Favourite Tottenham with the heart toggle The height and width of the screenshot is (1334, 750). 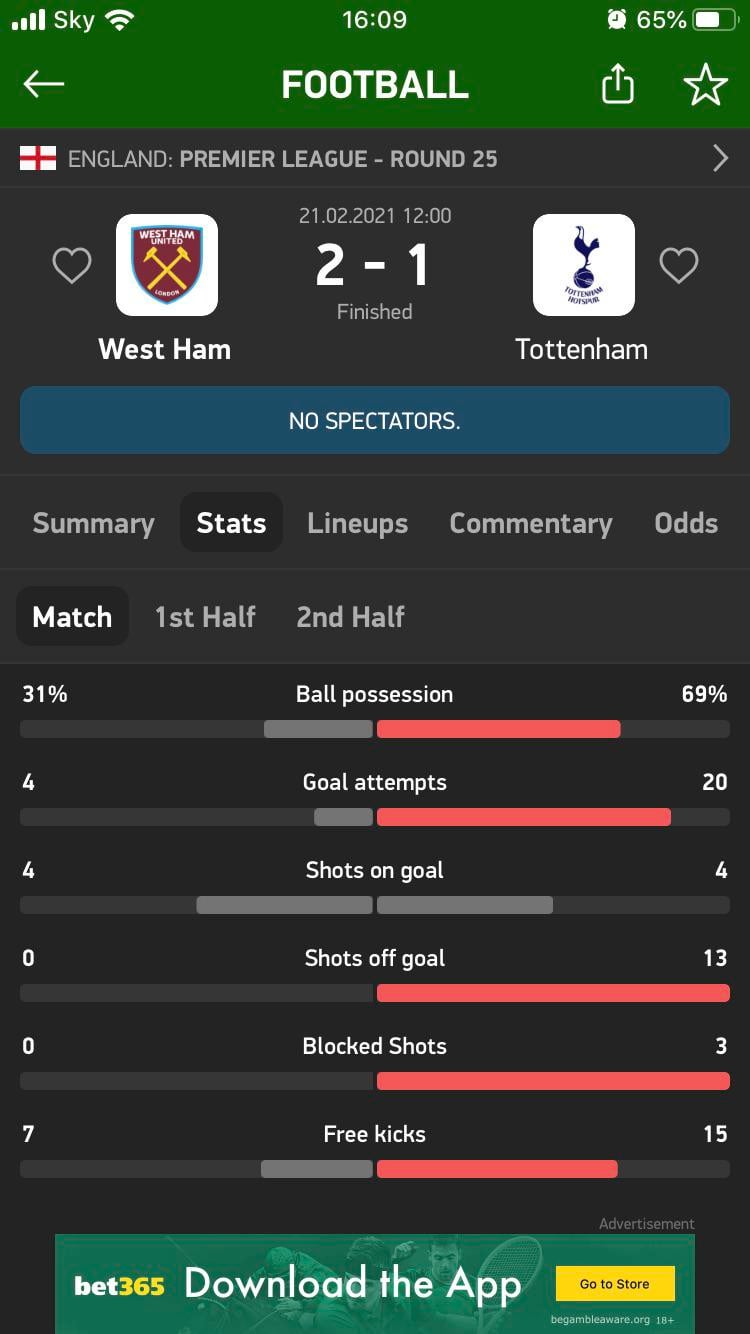pos(679,265)
